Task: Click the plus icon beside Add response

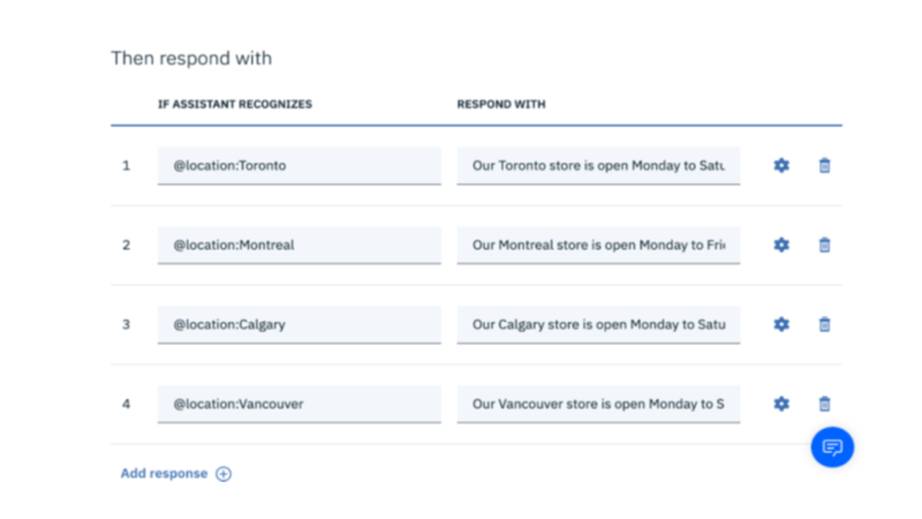Action: (x=223, y=474)
